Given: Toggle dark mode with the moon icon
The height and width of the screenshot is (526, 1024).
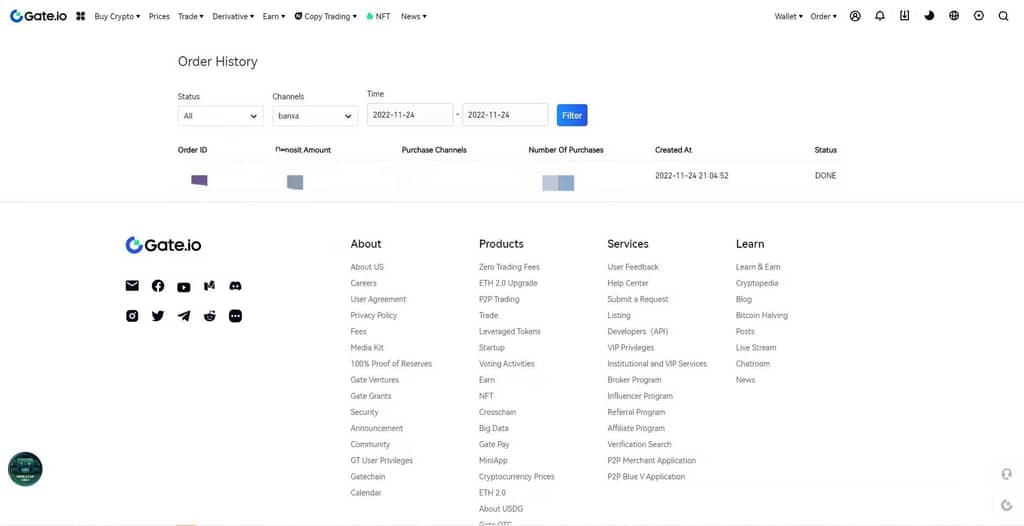Looking at the screenshot, I should click(x=929, y=16).
